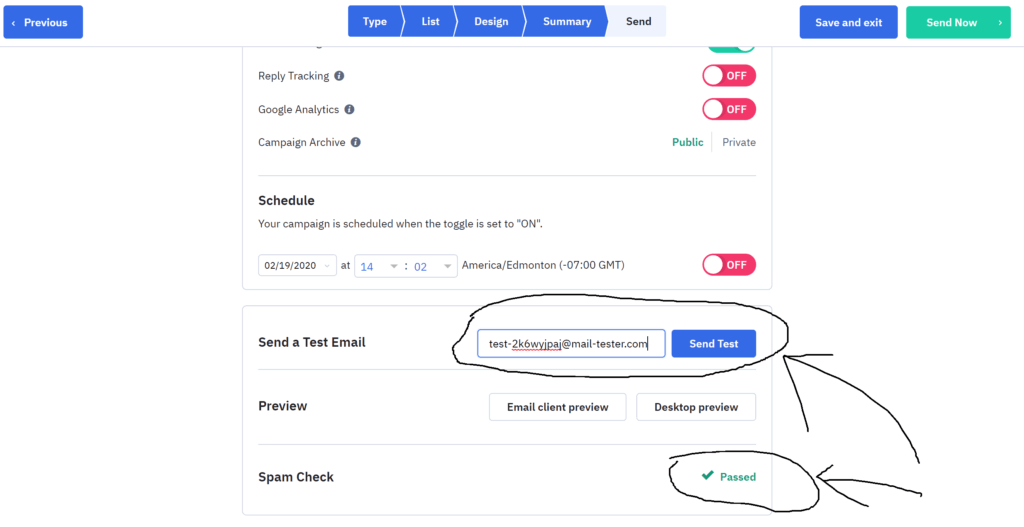The width and height of the screenshot is (1024, 527).
Task: Click the Google Analytics info icon
Action: click(349, 110)
